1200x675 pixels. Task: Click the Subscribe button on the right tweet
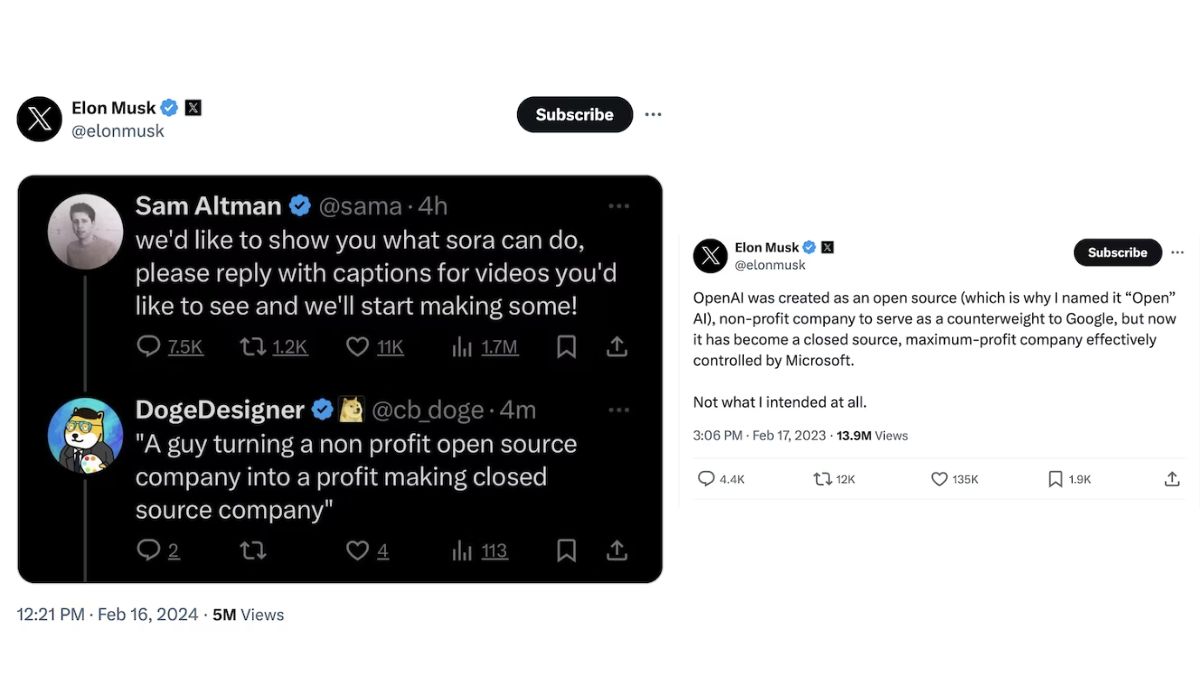(x=1117, y=252)
